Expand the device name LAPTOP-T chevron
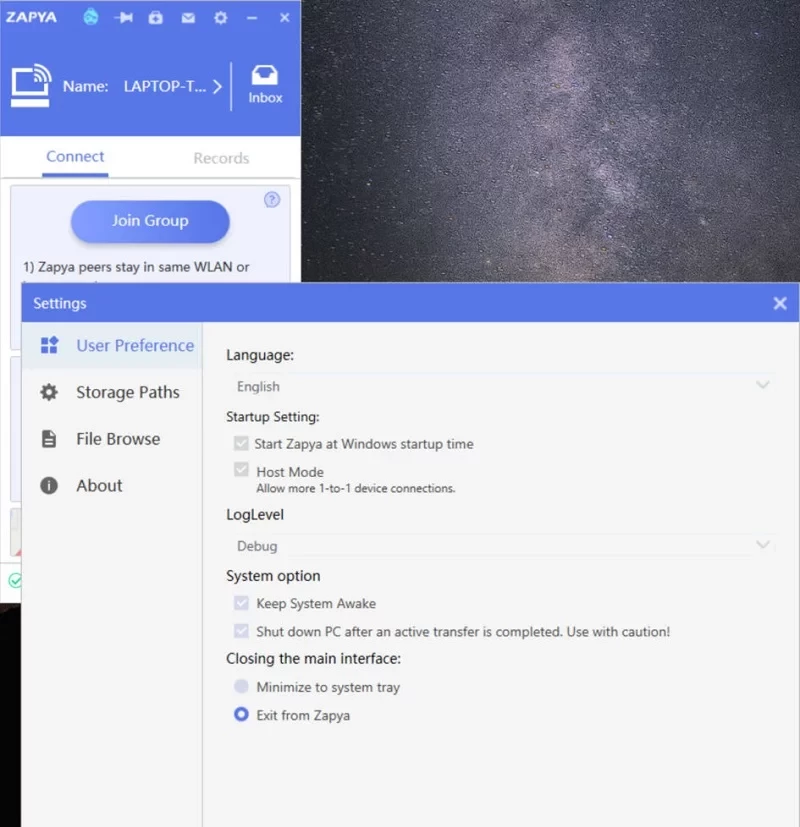Viewport: 800px width, 827px height. (217, 87)
